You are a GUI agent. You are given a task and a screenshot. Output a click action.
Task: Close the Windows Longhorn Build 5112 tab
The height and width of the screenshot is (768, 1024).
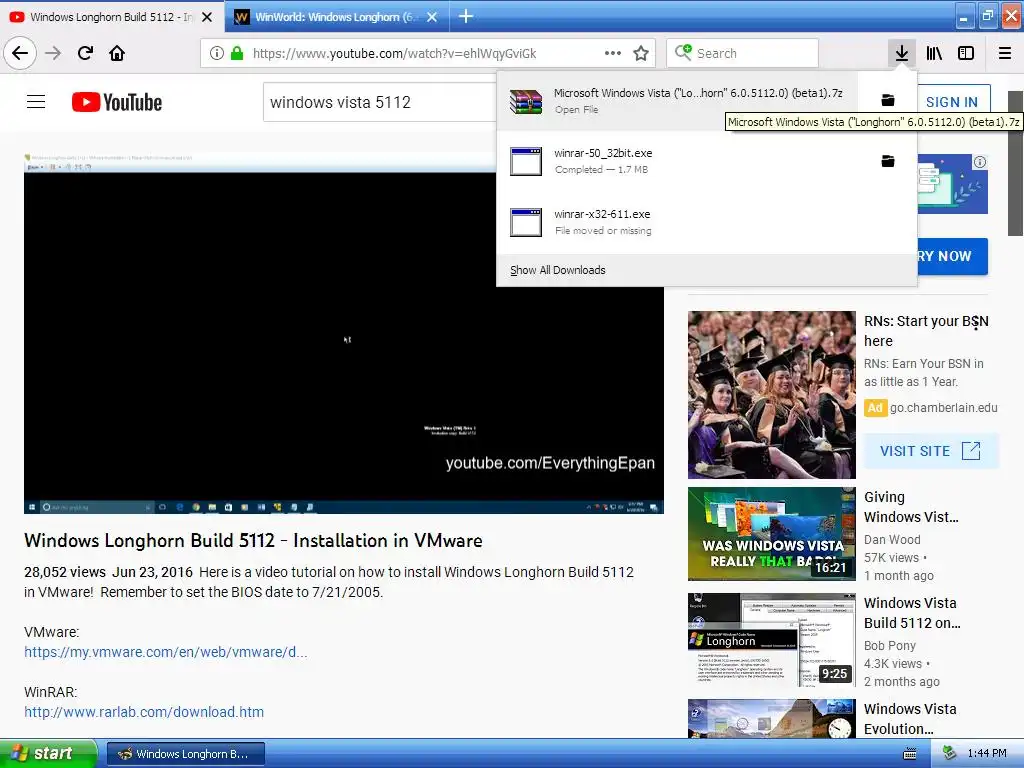[207, 17]
